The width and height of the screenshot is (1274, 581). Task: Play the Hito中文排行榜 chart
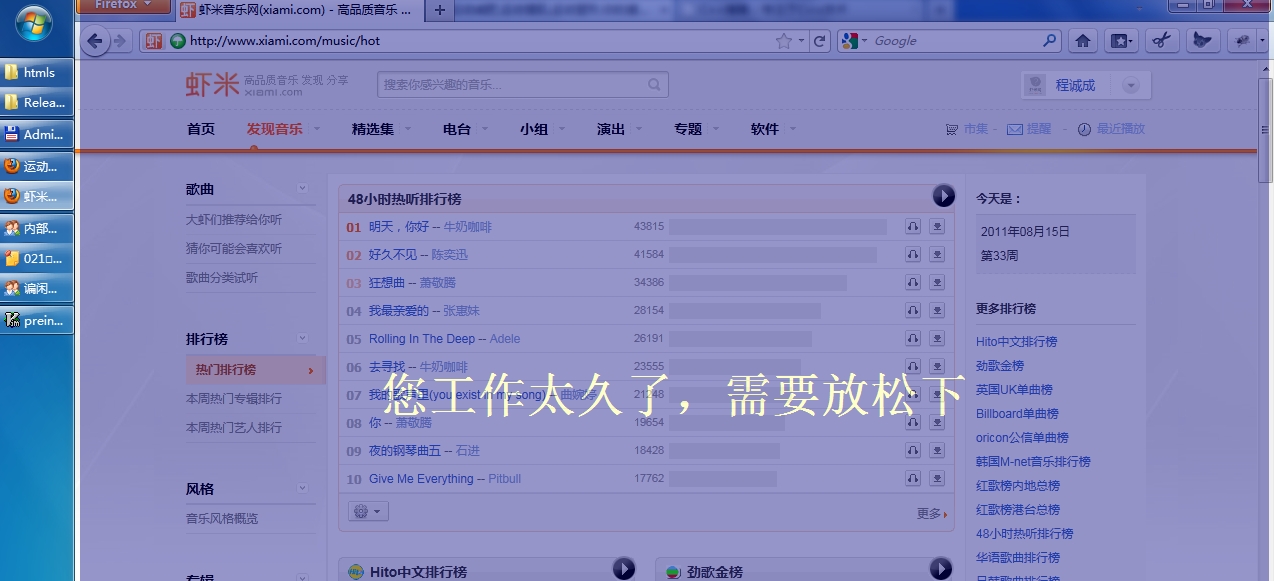pyautogui.click(x=624, y=569)
